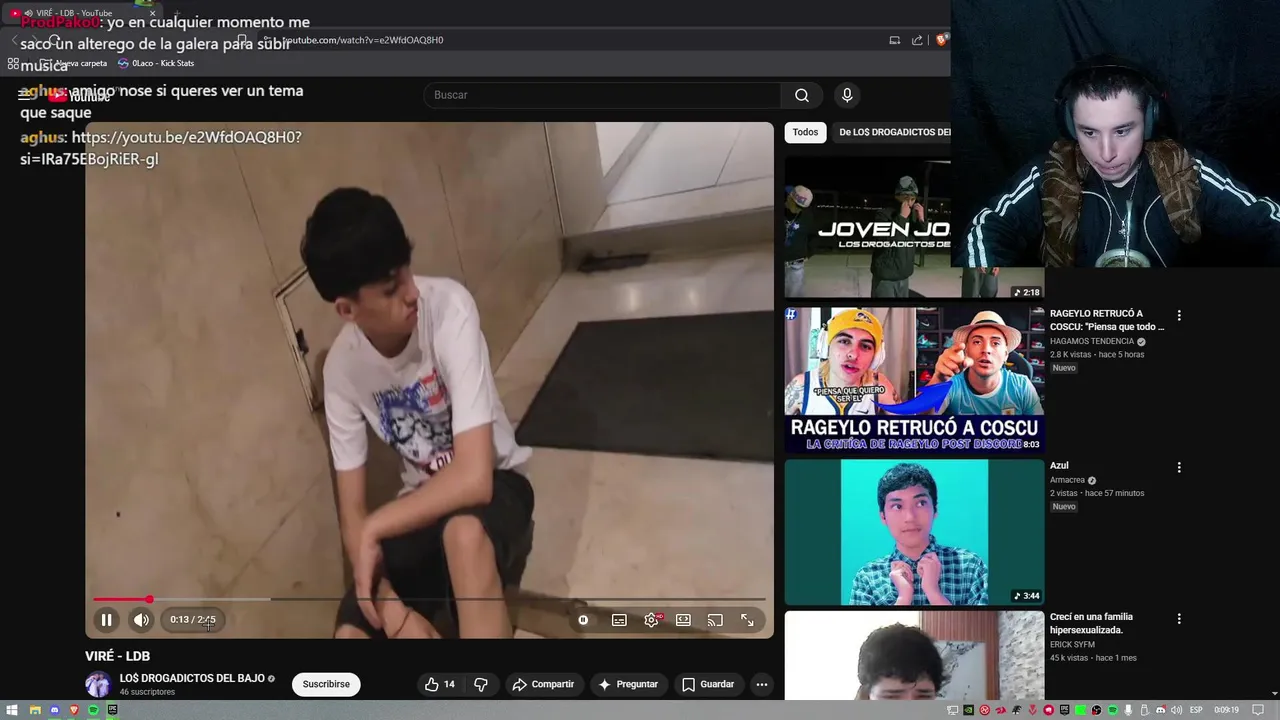Click the ESP language indicator
The width and height of the screenshot is (1280, 720).
coord(1196,710)
